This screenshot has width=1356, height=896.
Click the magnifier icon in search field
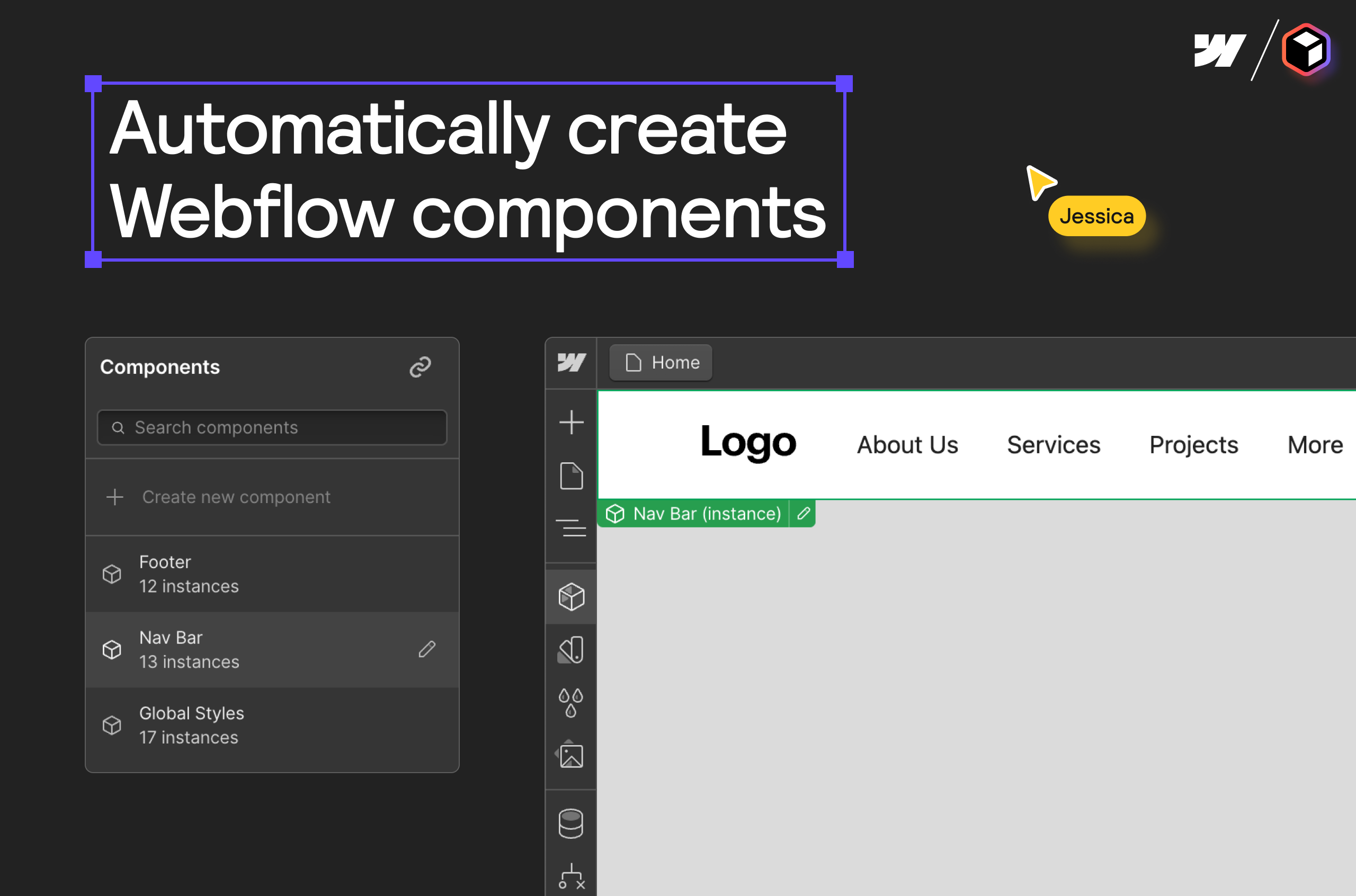(x=118, y=428)
